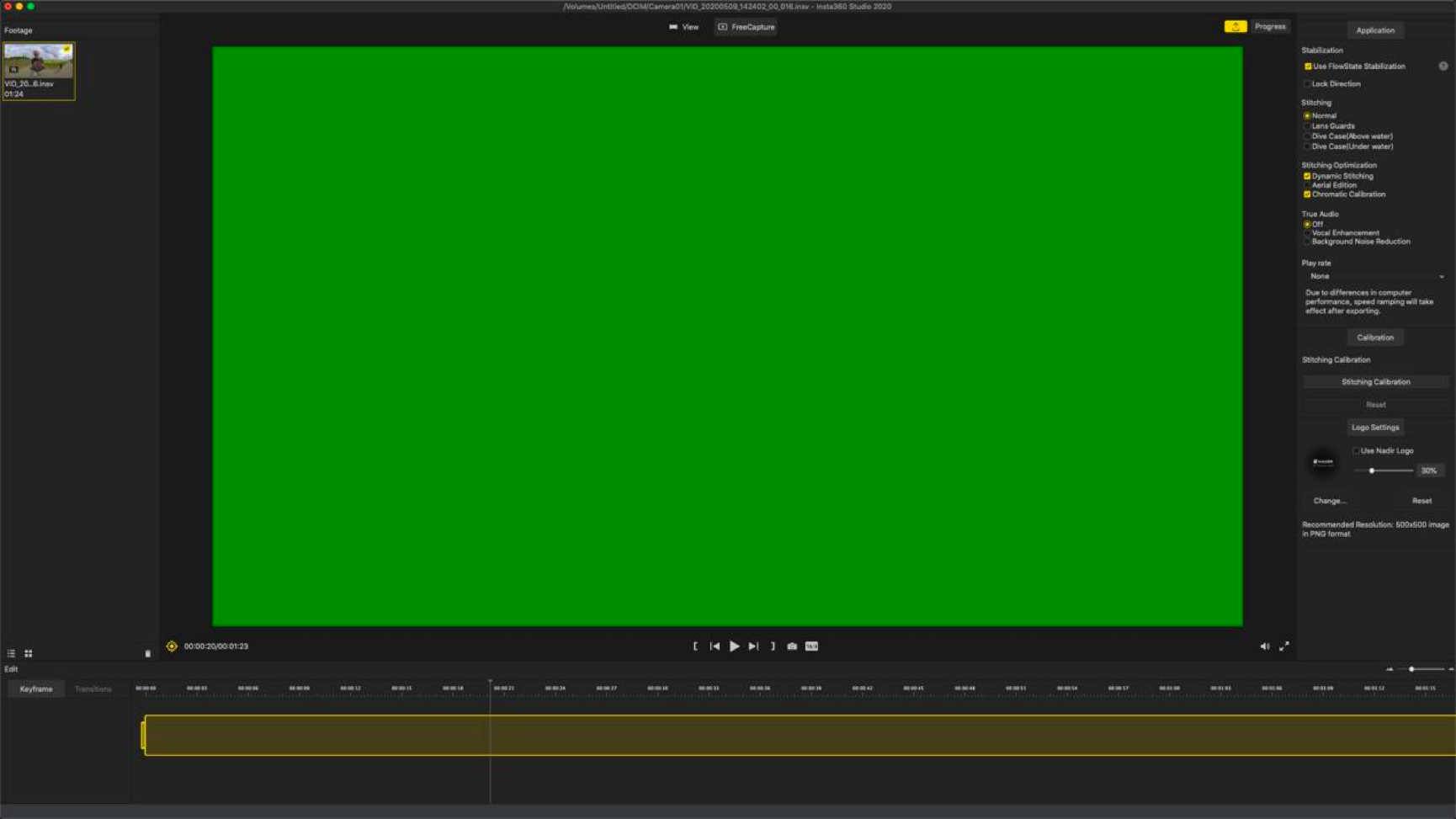1456x819 pixels.
Task: Enable the Lock Direction checkbox
Action: click(x=1307, y=84)
